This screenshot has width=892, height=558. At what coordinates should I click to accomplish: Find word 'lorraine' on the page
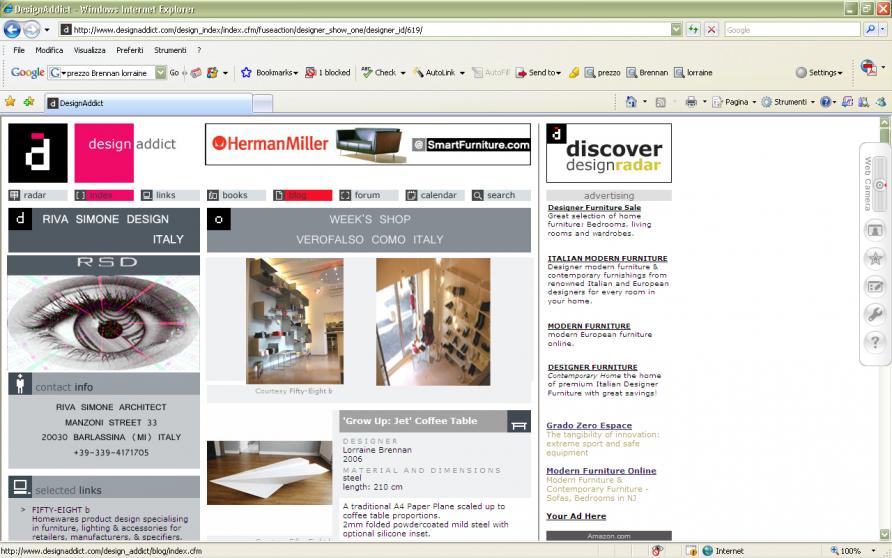[x=693, y=72]
